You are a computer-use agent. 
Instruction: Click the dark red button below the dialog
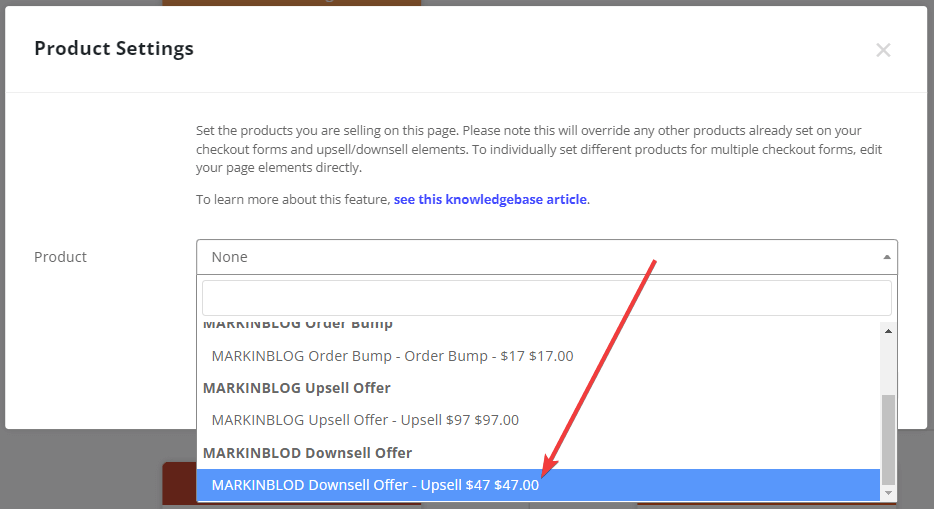[178, 484]
